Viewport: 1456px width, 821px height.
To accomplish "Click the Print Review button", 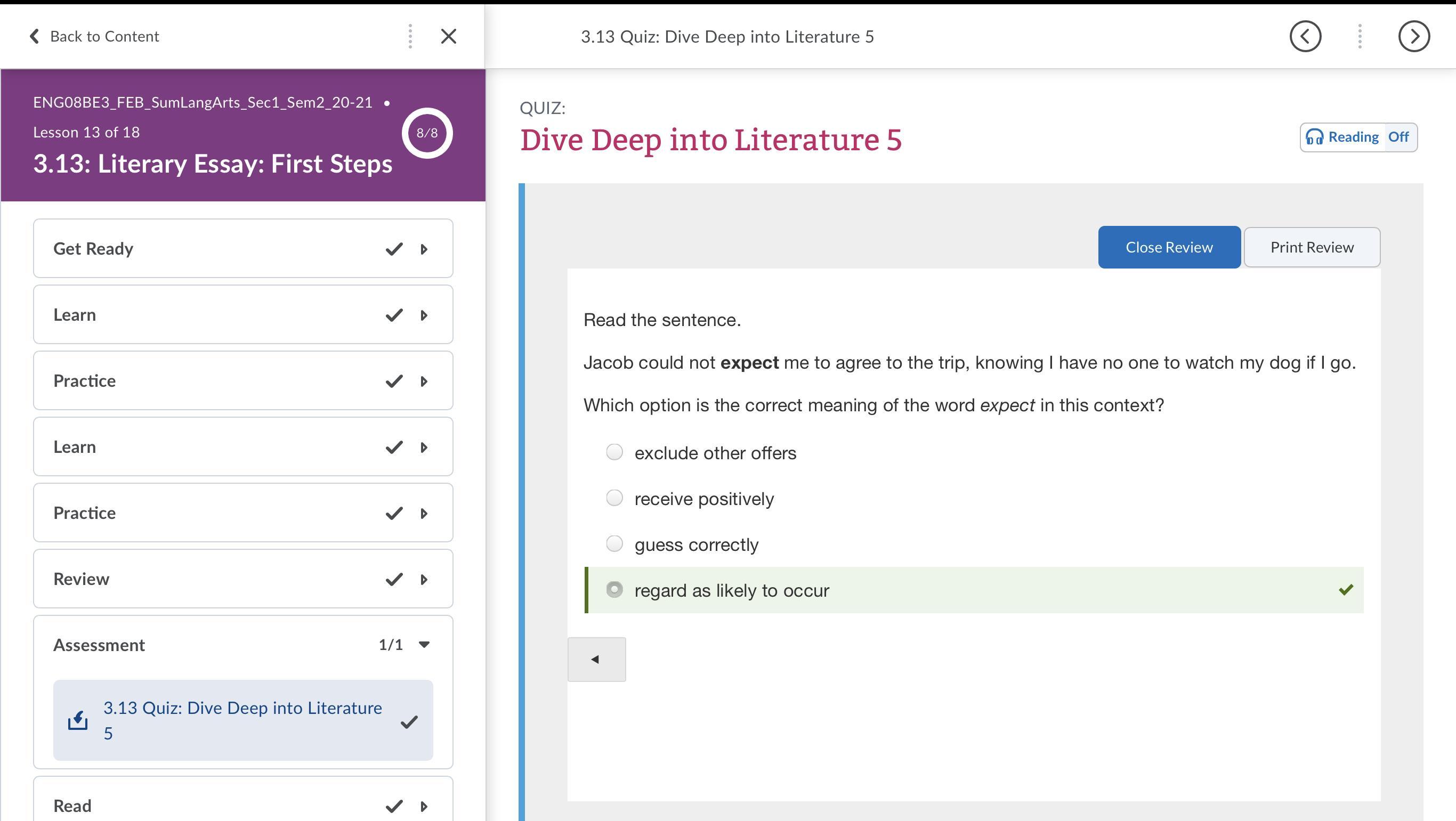I will pos(1311,248).
